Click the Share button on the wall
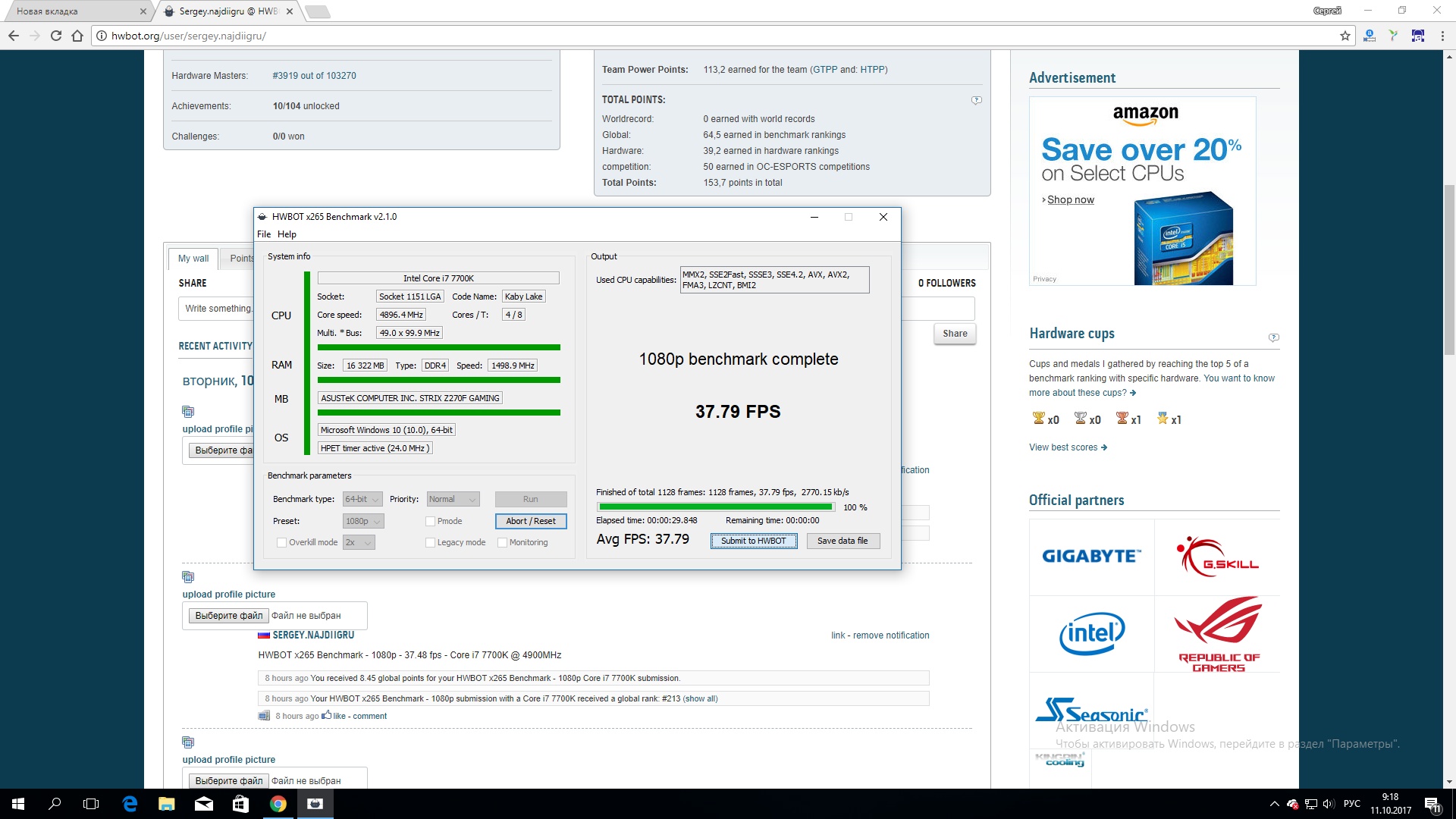Screen dimensions: 1456x819 [x=955, y=334]
